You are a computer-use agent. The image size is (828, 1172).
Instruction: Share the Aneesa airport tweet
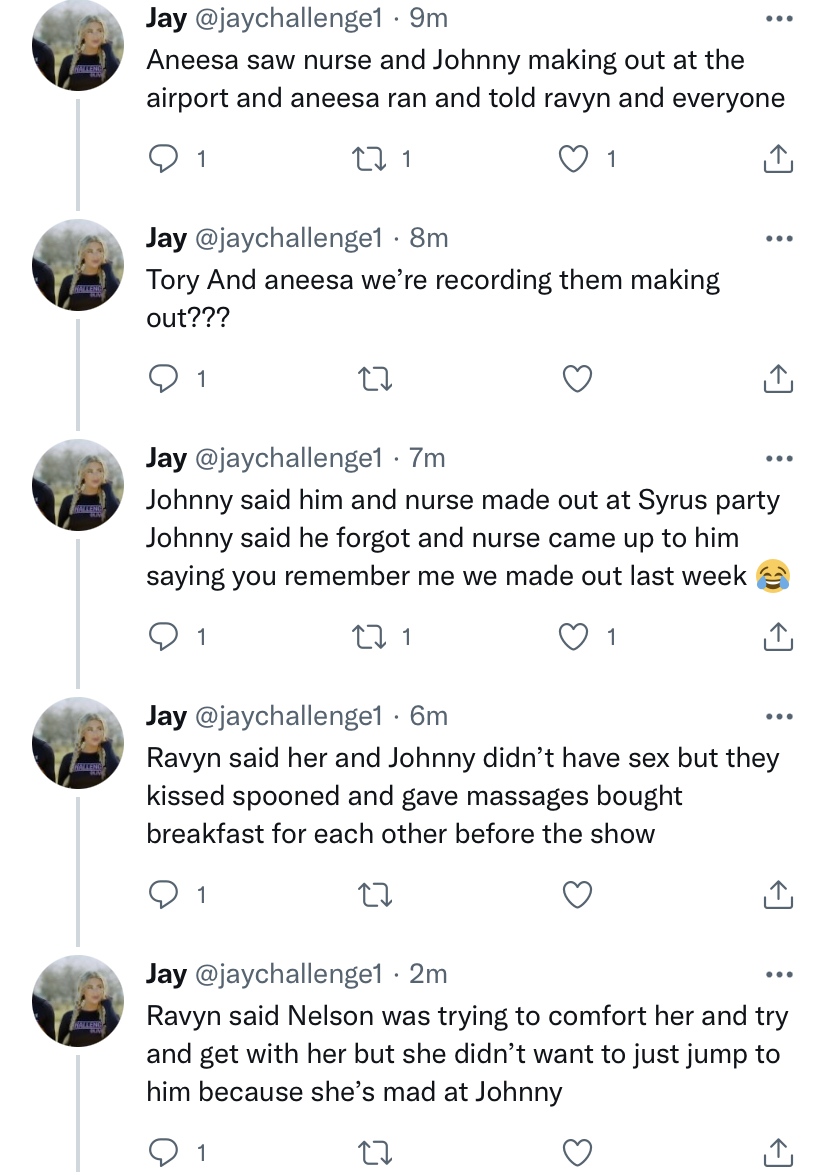click(x=778, y=158)
